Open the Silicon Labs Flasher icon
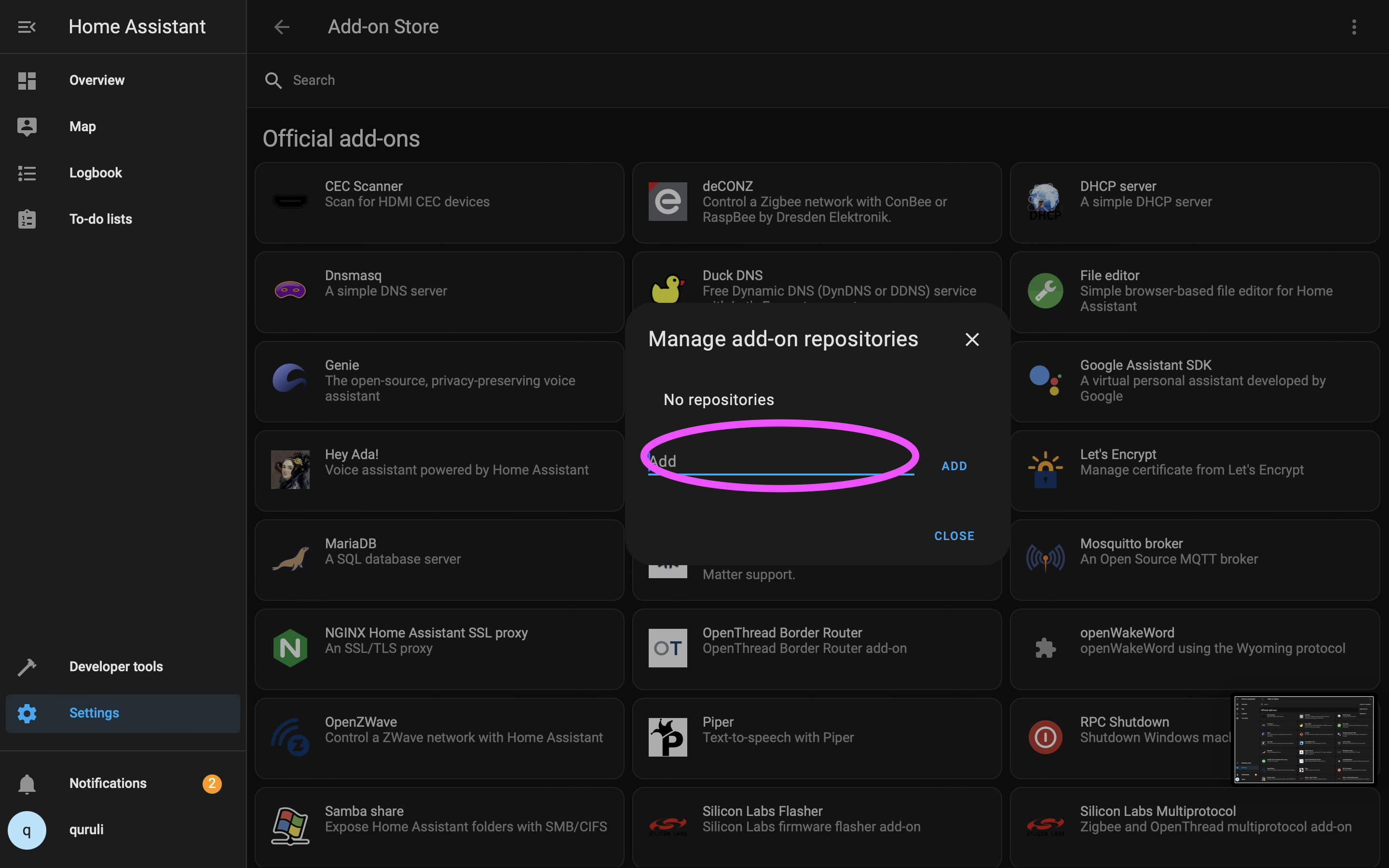Viewport: 1389px width, 868px height. (667, 827)
